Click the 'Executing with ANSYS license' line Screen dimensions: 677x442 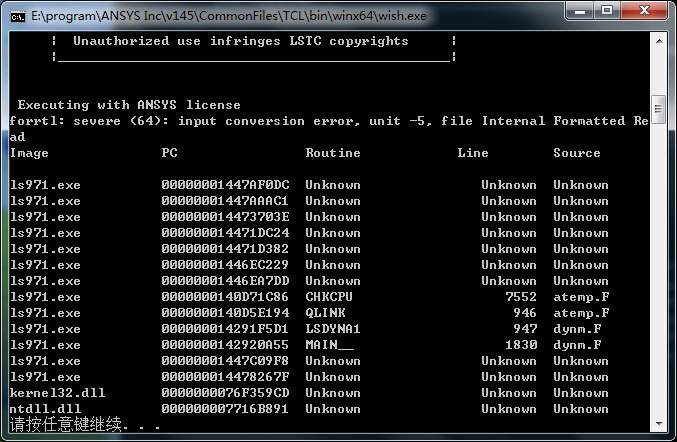click(128, 105)
